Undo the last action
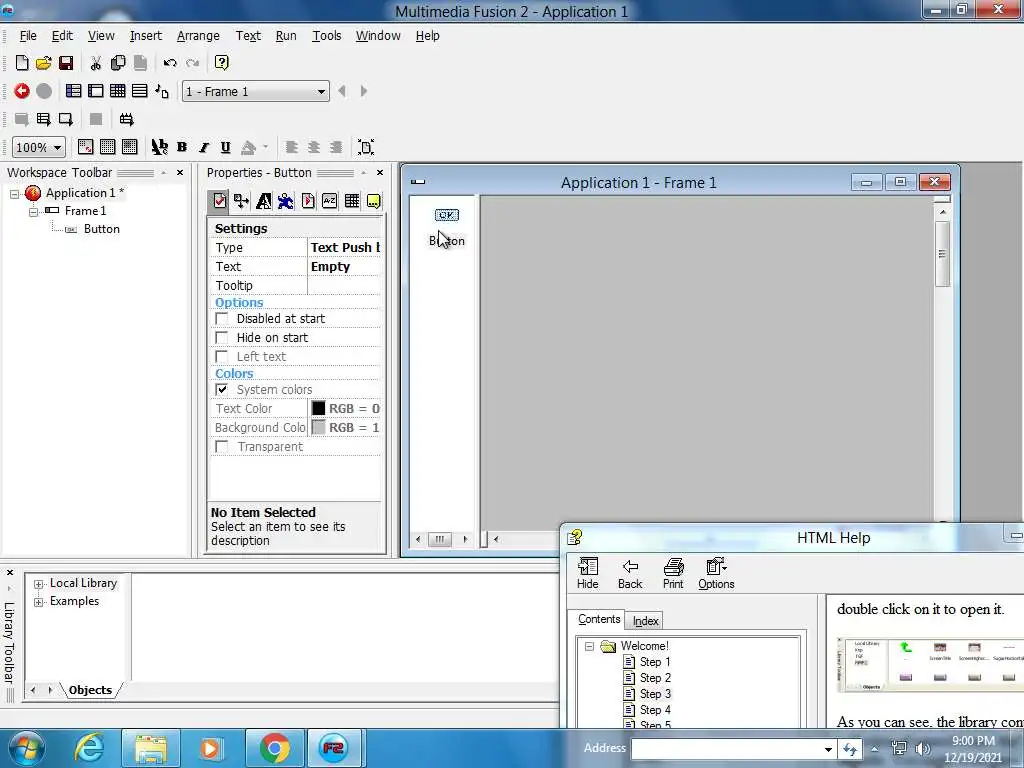1024x768 pixels. 170,63
